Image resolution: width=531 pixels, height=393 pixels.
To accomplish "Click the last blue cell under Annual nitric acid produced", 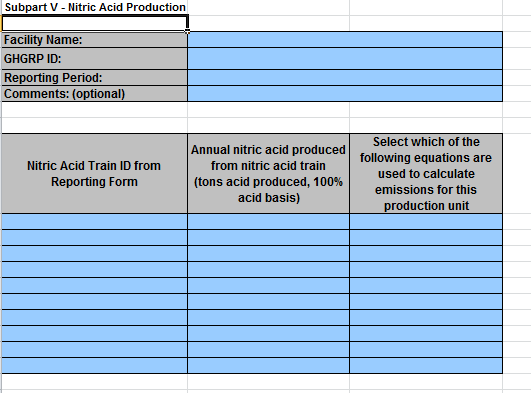I will tap(269, 366).
